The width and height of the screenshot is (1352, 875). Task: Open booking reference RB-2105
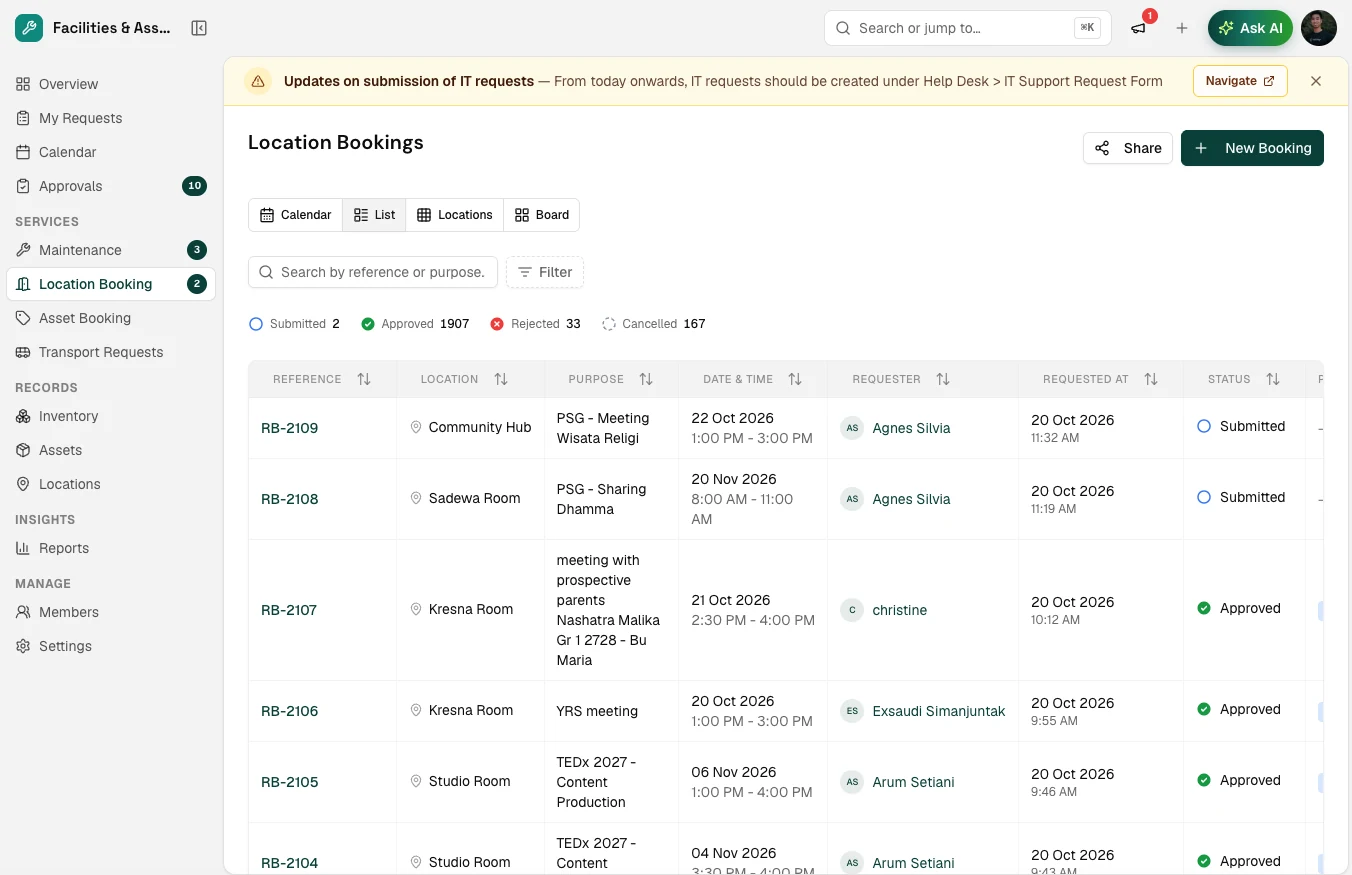tap(289, 782)
